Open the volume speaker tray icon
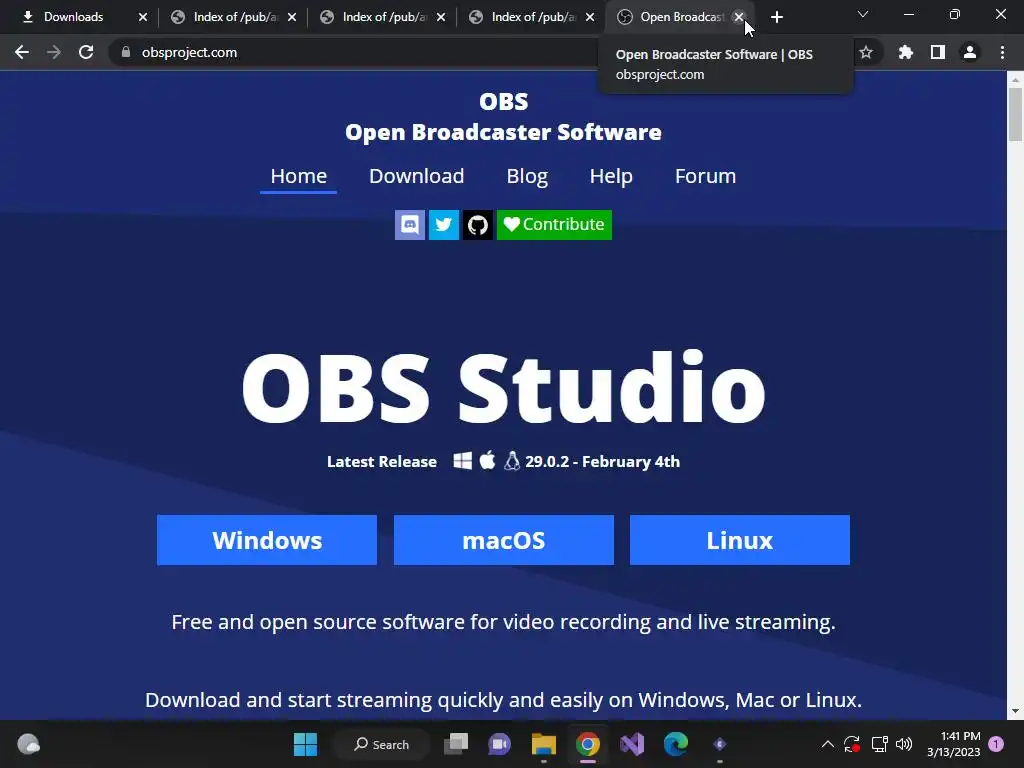The image size is (1024, 768). pos(904,744)
